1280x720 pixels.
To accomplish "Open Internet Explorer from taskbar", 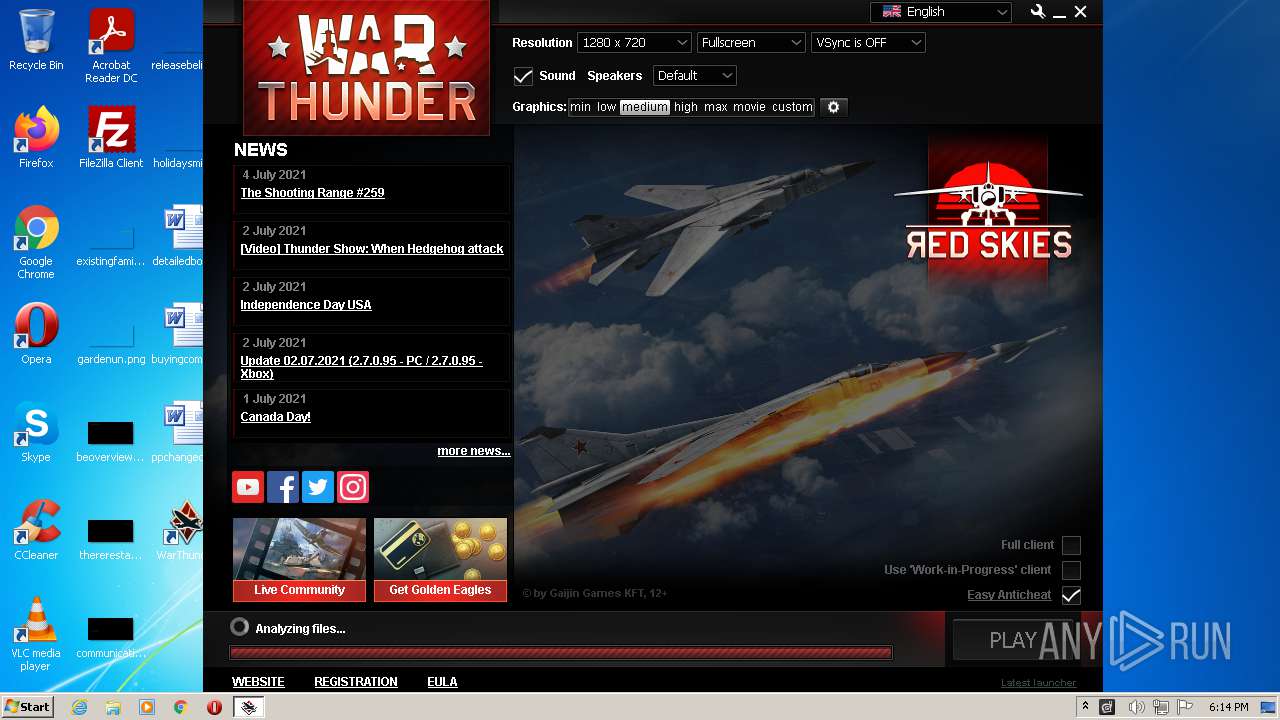I will point(79,707).
